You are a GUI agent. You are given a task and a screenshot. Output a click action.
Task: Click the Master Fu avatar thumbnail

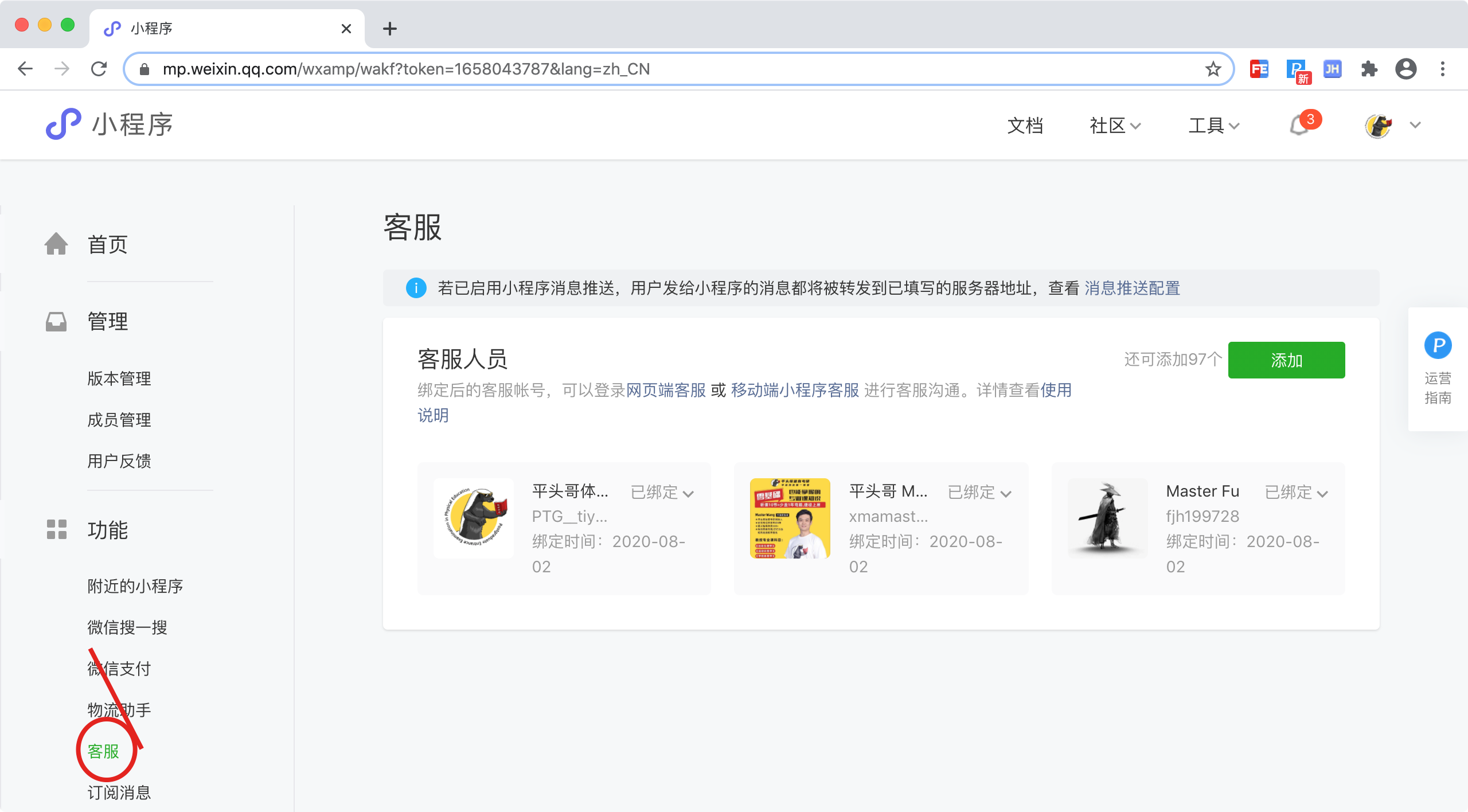[1107, 518]
